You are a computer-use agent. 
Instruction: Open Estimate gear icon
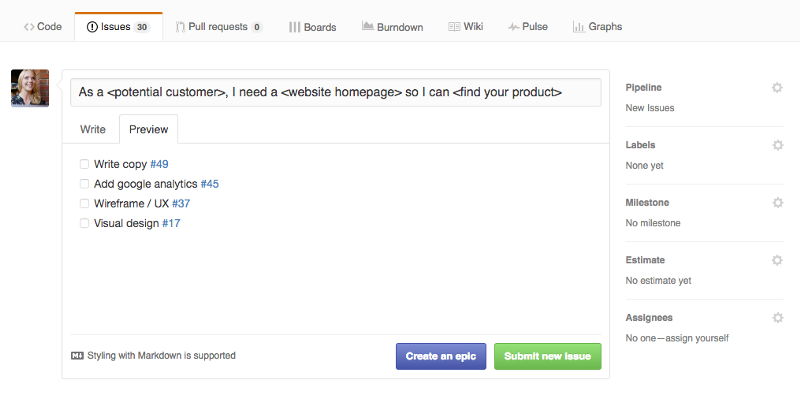coord(777,260)
